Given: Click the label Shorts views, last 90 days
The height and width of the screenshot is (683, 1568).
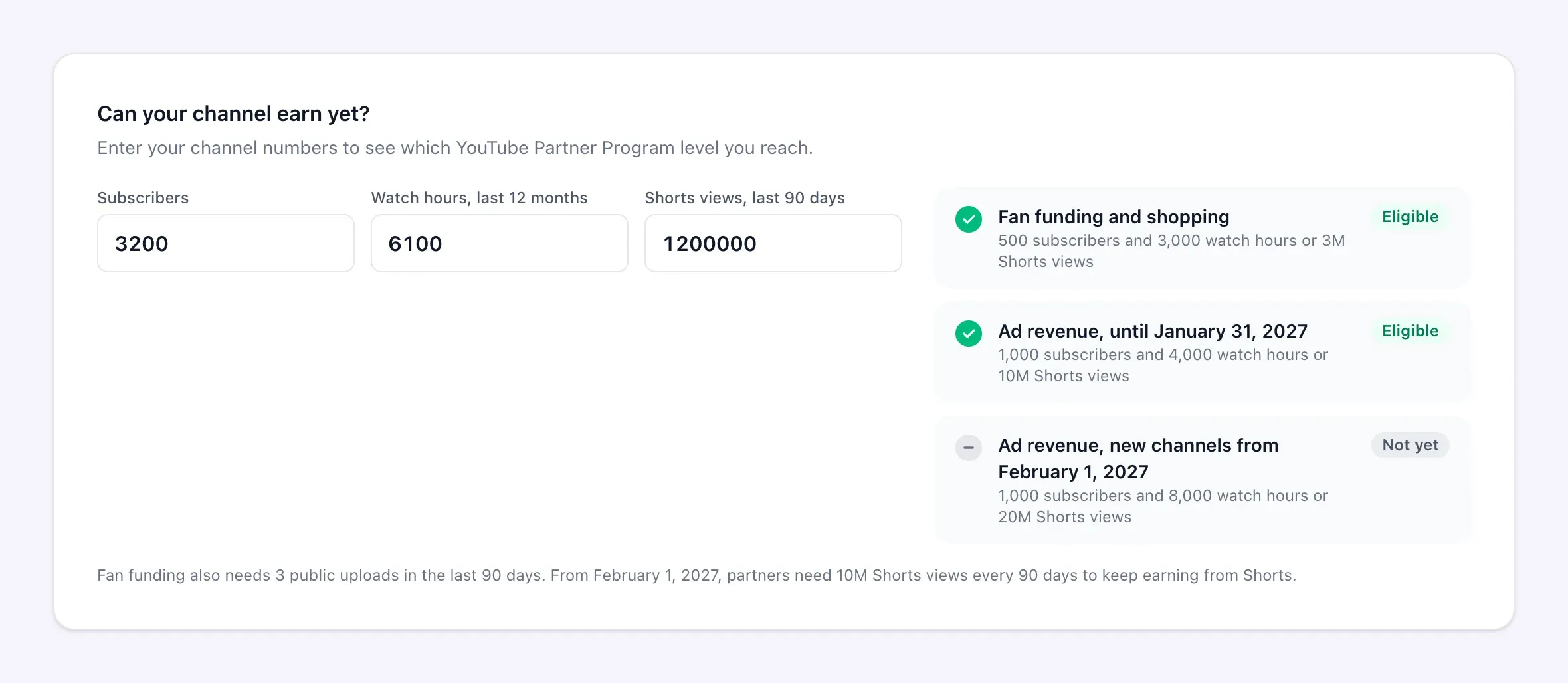Looking at the screenshot, I should point(745,198).
